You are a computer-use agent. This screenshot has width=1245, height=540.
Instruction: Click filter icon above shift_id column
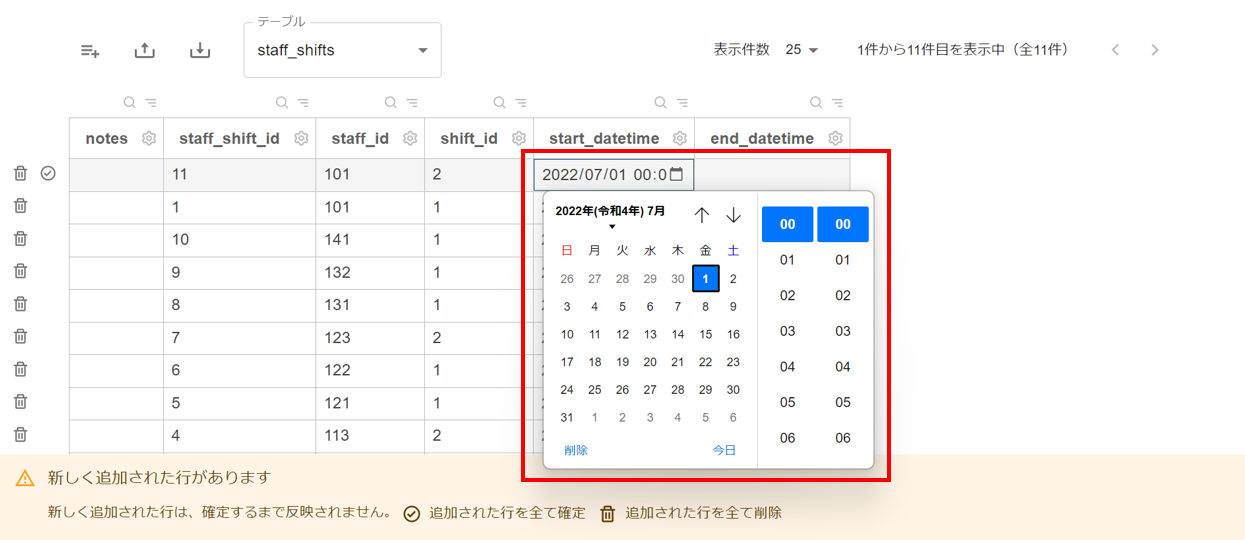coord(521,102)
